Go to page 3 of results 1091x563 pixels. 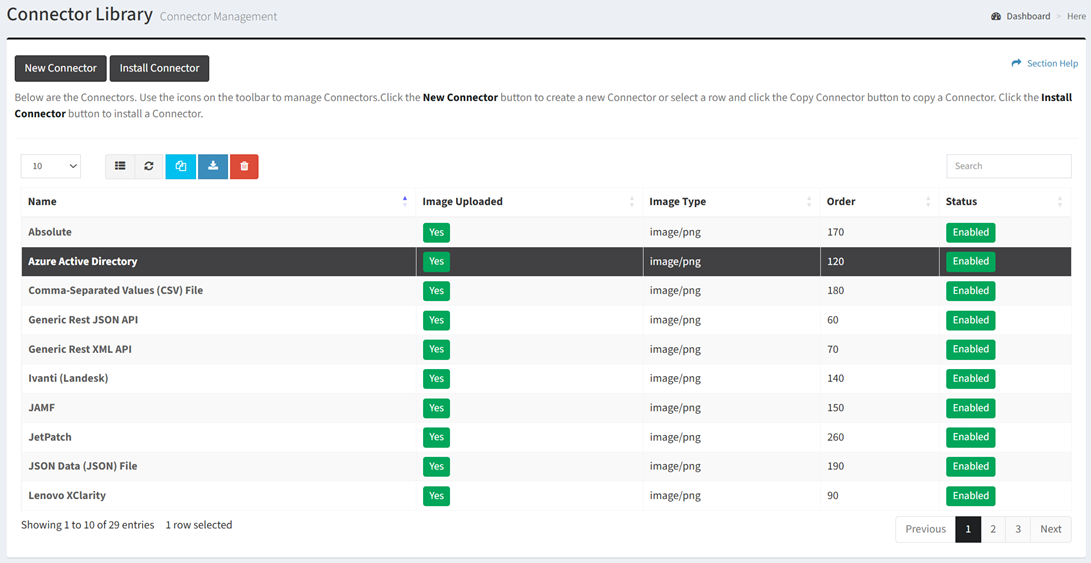[x=1018, y=529]
